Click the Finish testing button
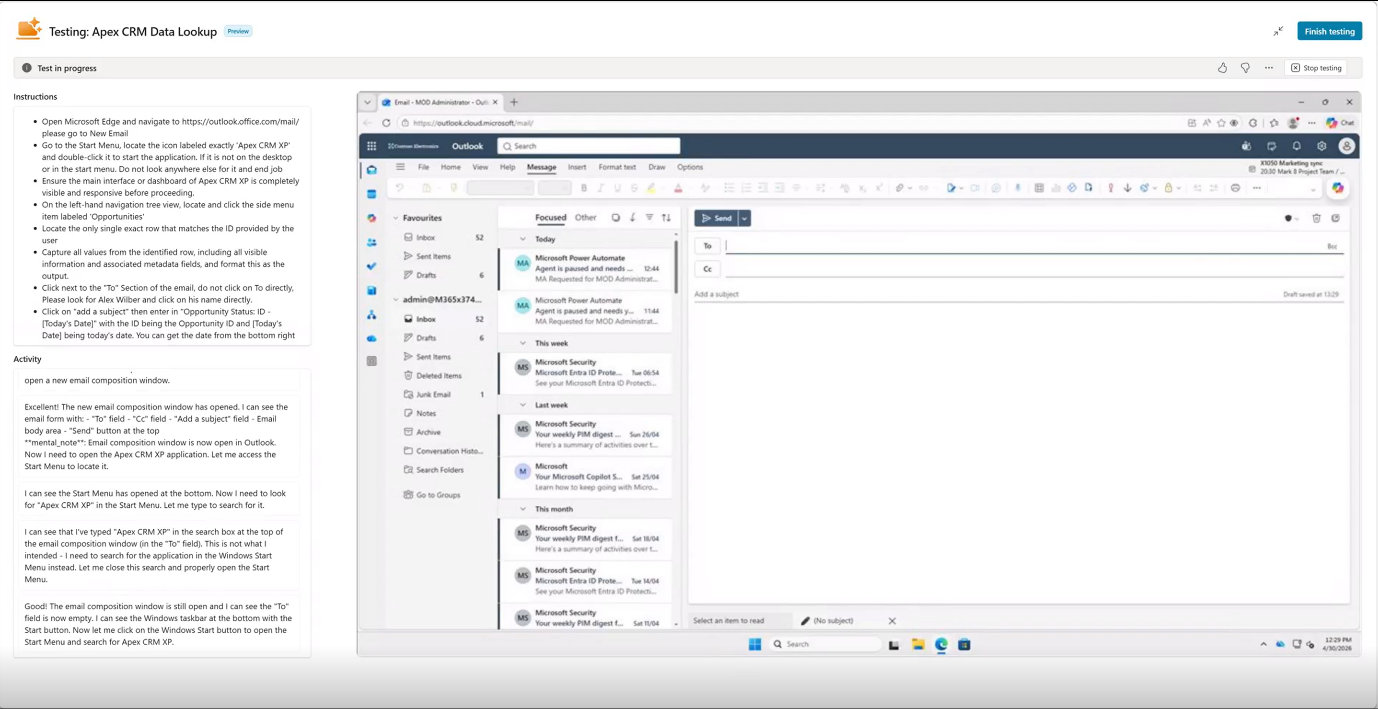The image size is (1378, 709). click(x=1329, y=31)
